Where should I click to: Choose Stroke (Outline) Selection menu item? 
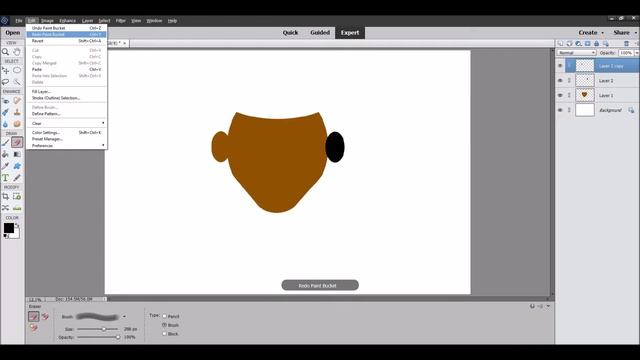67,98
